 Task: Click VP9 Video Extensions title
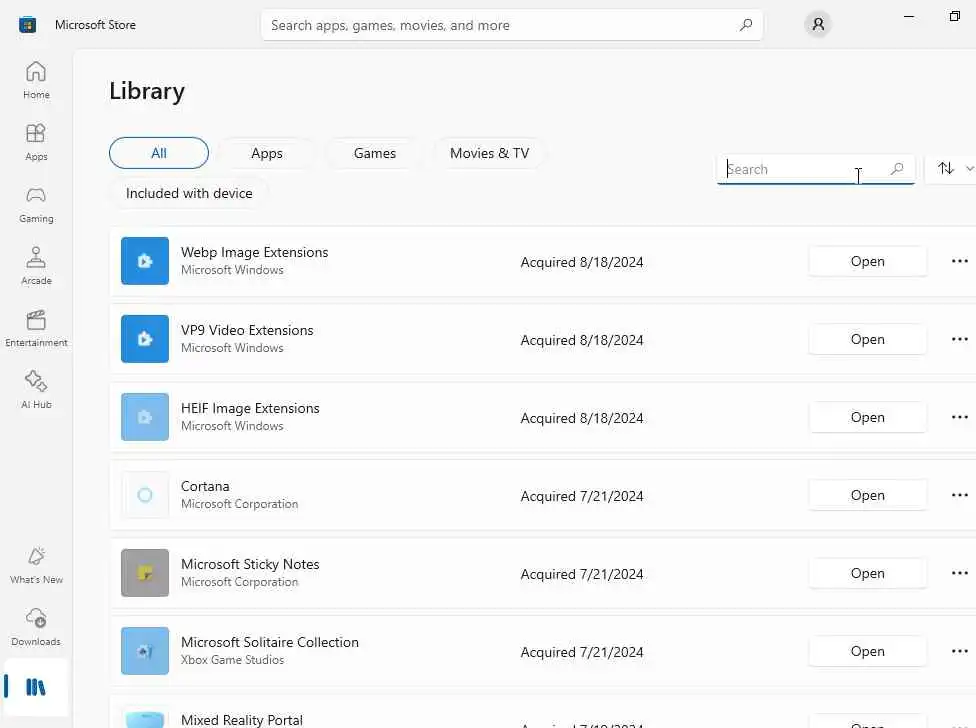coord(247,330)
